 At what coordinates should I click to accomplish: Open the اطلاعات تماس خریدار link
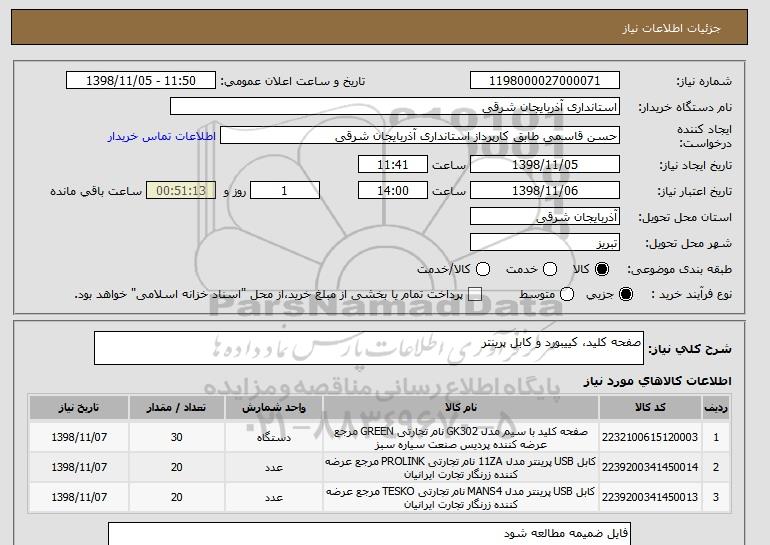click(162, 136)
